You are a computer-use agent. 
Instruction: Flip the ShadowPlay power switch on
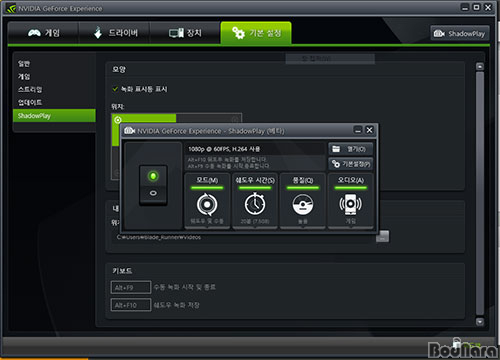(x=153, y=176)
